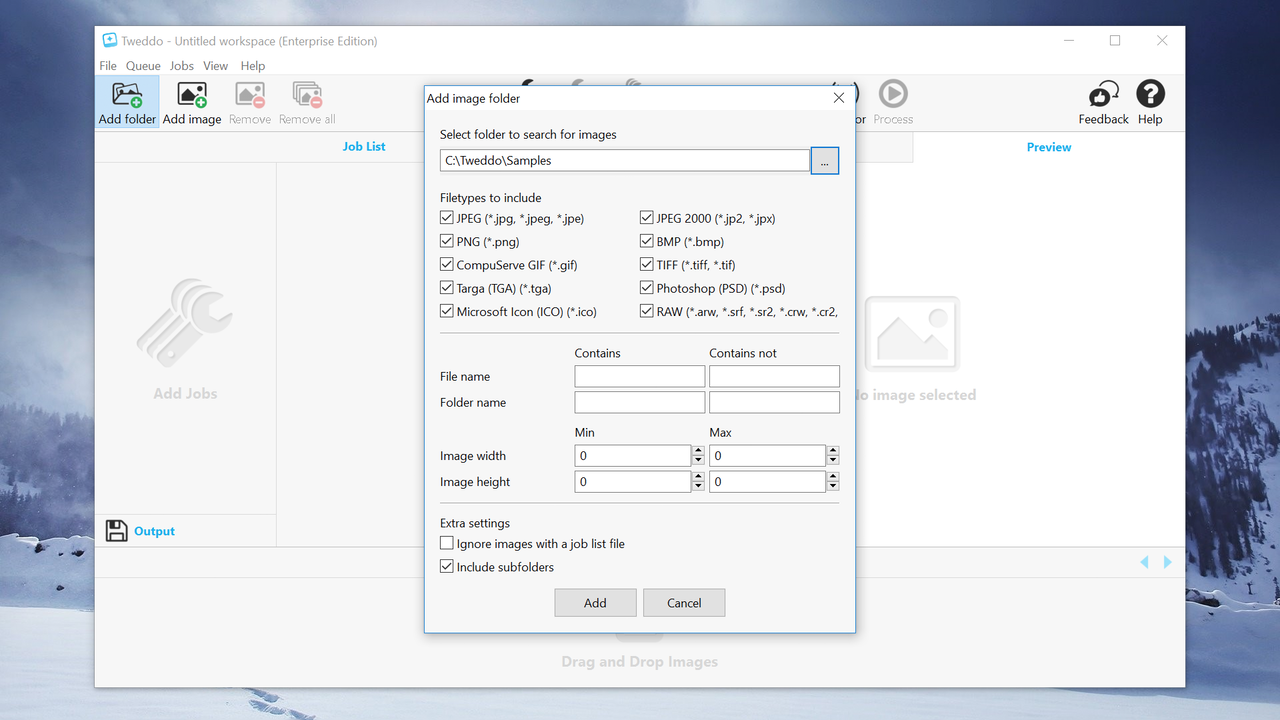Uncheck Targa (TGA) filetype

(447, 288)
